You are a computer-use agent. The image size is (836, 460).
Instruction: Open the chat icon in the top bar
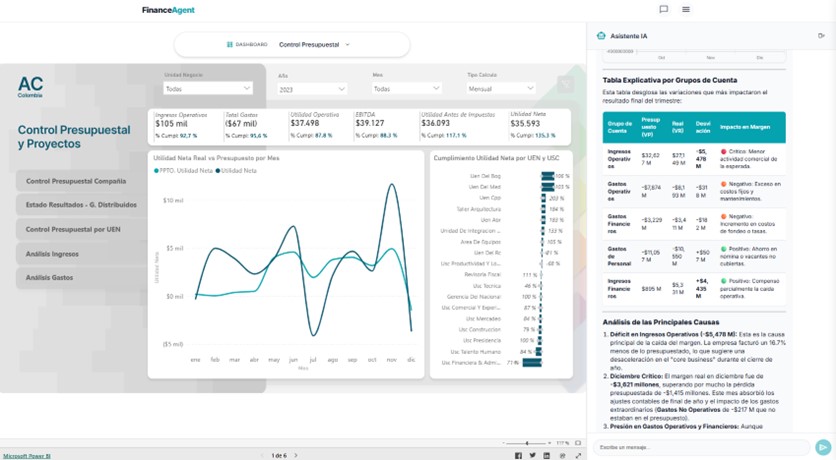point(663,10)
